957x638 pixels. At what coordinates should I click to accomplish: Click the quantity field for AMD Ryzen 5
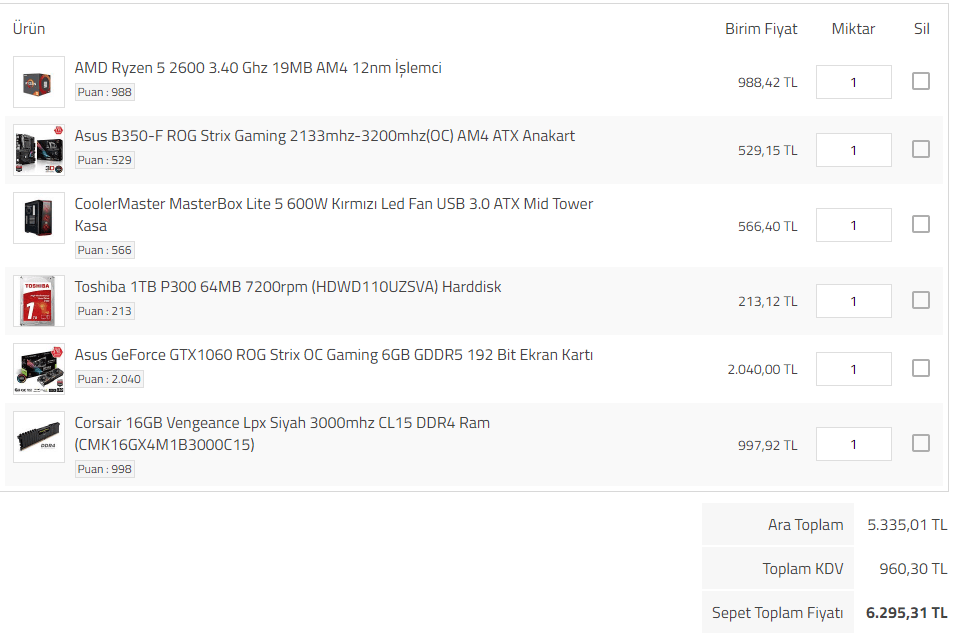[853, 82]
